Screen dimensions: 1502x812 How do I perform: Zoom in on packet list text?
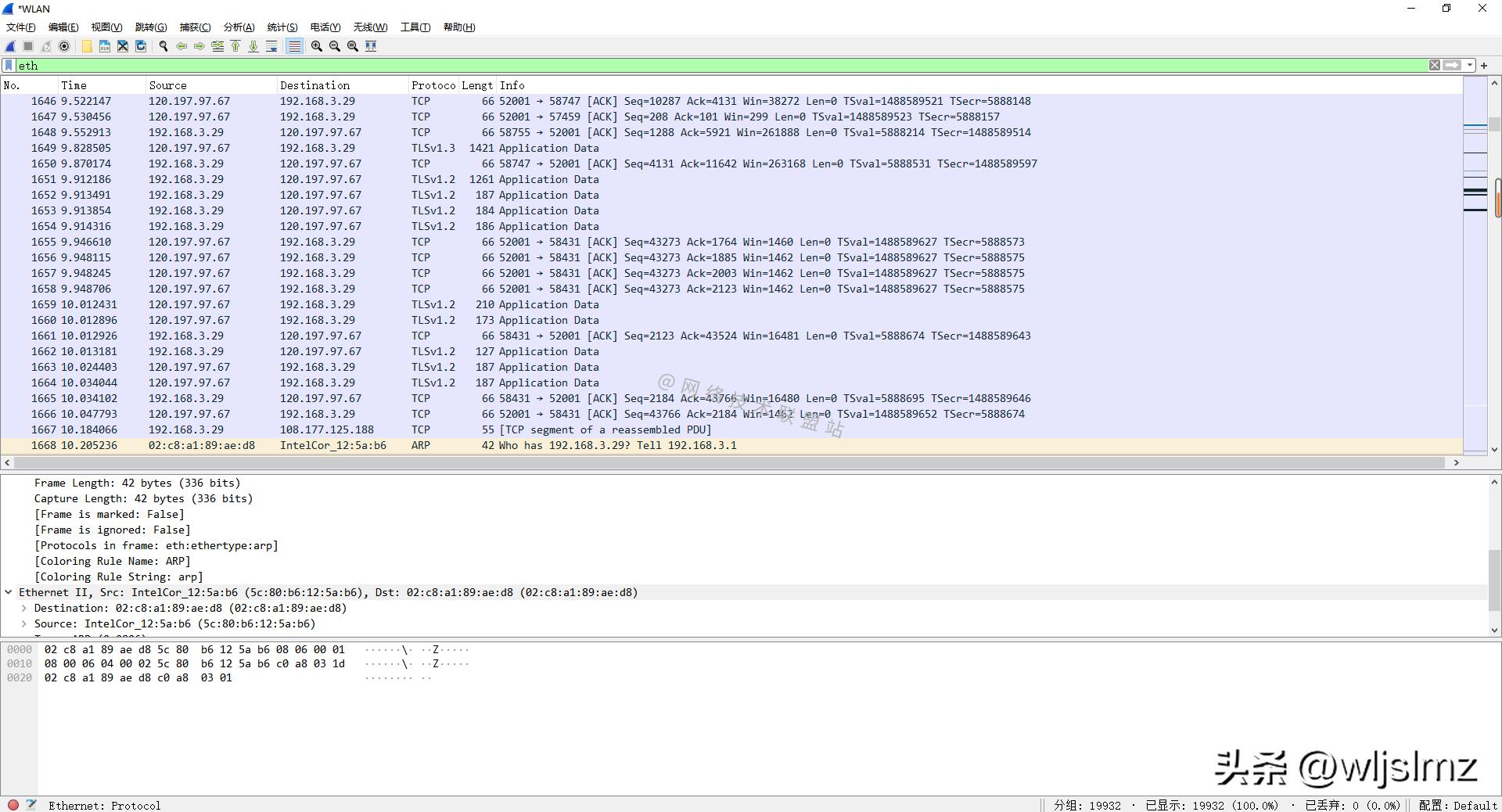coord(316,46)
